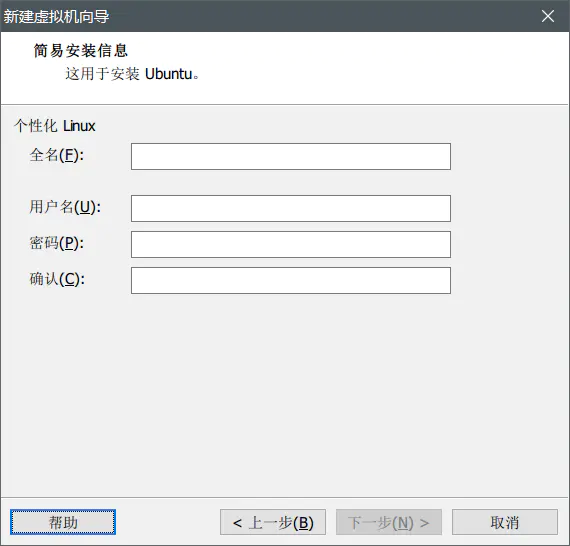This screenshot has height=546, width=570.
Task: Click the 用户名(U) label text
Action: point(65,207)
